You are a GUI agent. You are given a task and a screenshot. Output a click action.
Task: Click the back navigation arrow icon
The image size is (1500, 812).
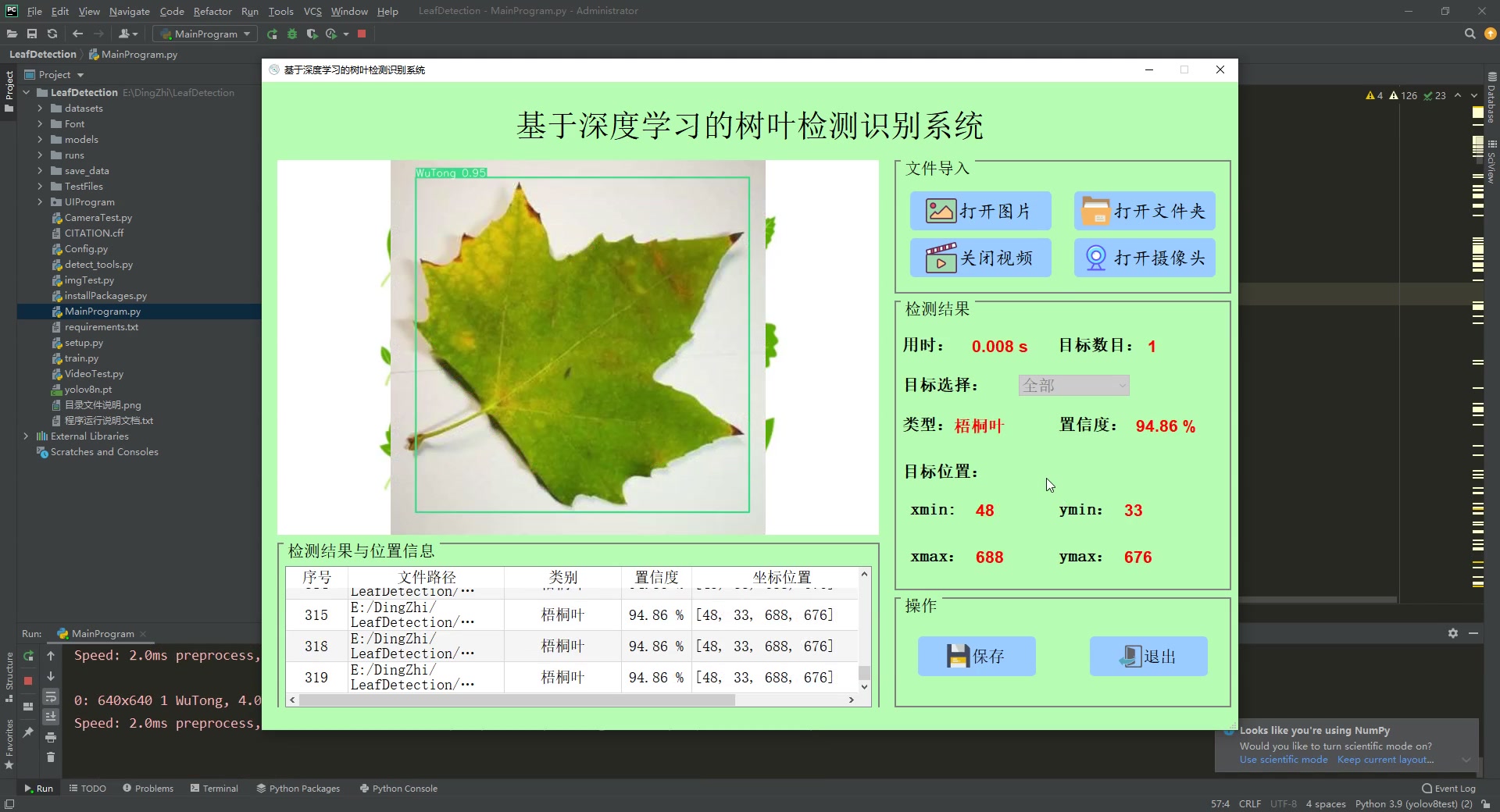pos(77,34)
